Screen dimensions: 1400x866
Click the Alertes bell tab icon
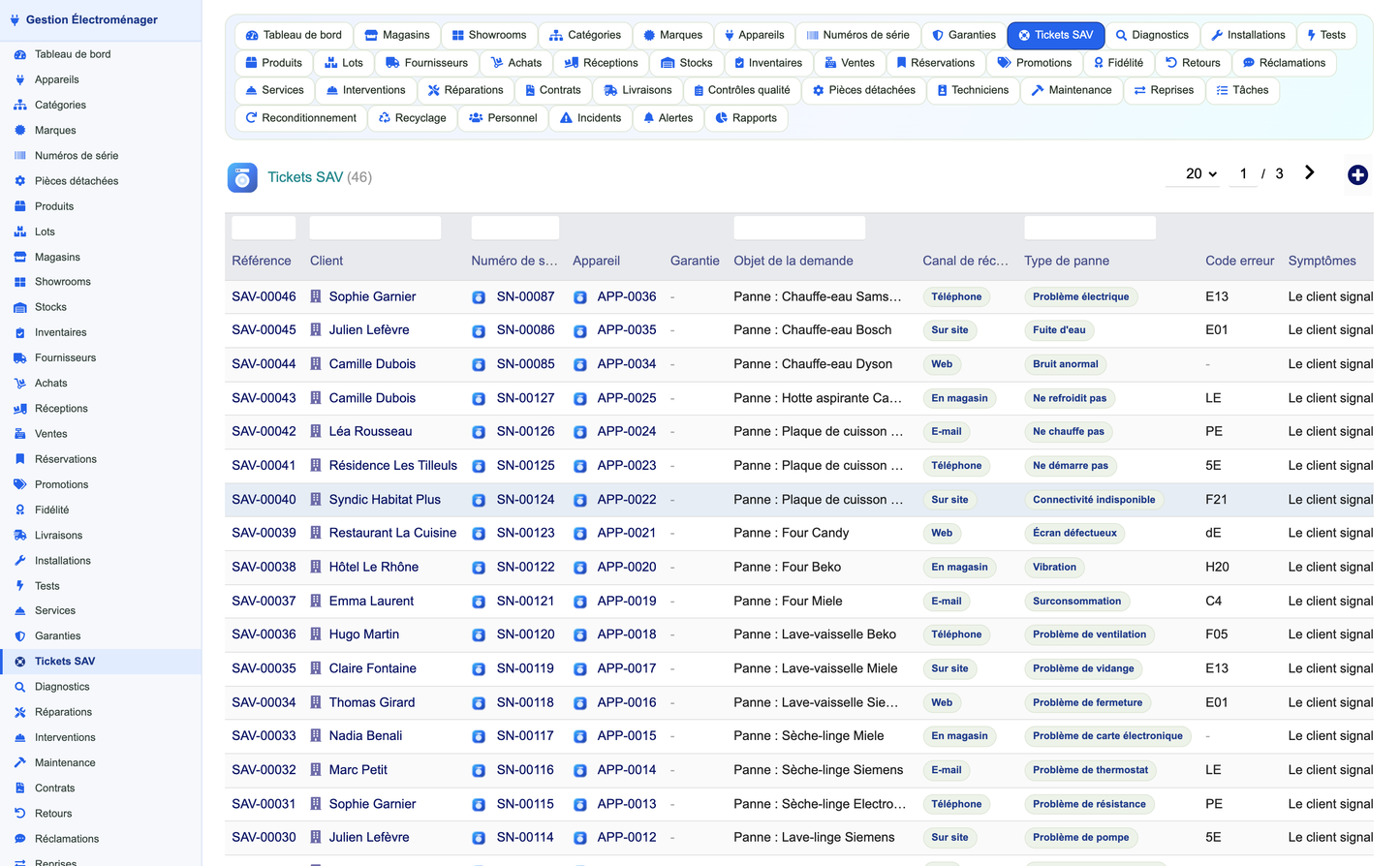pyautogui.click(x=649, y=118)
